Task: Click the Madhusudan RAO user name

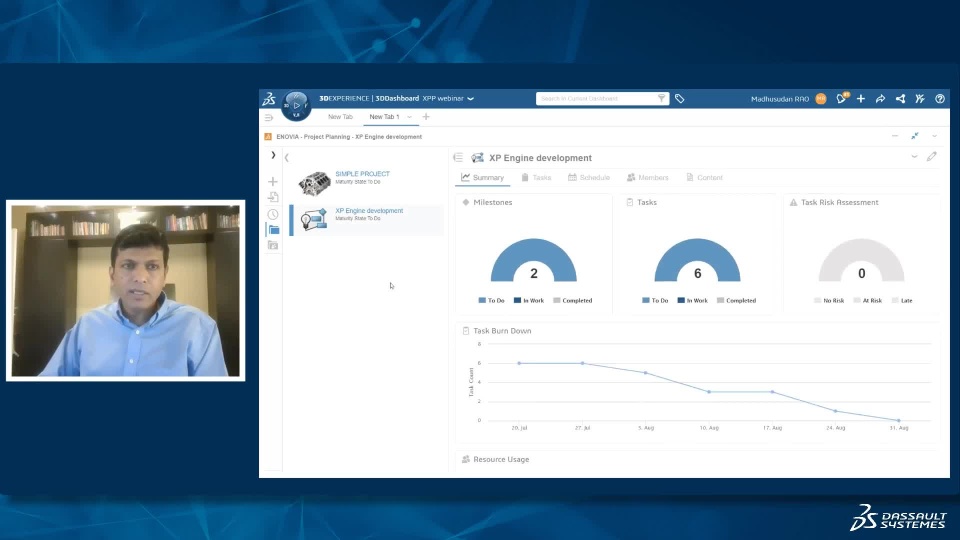Action: point(780,99)
